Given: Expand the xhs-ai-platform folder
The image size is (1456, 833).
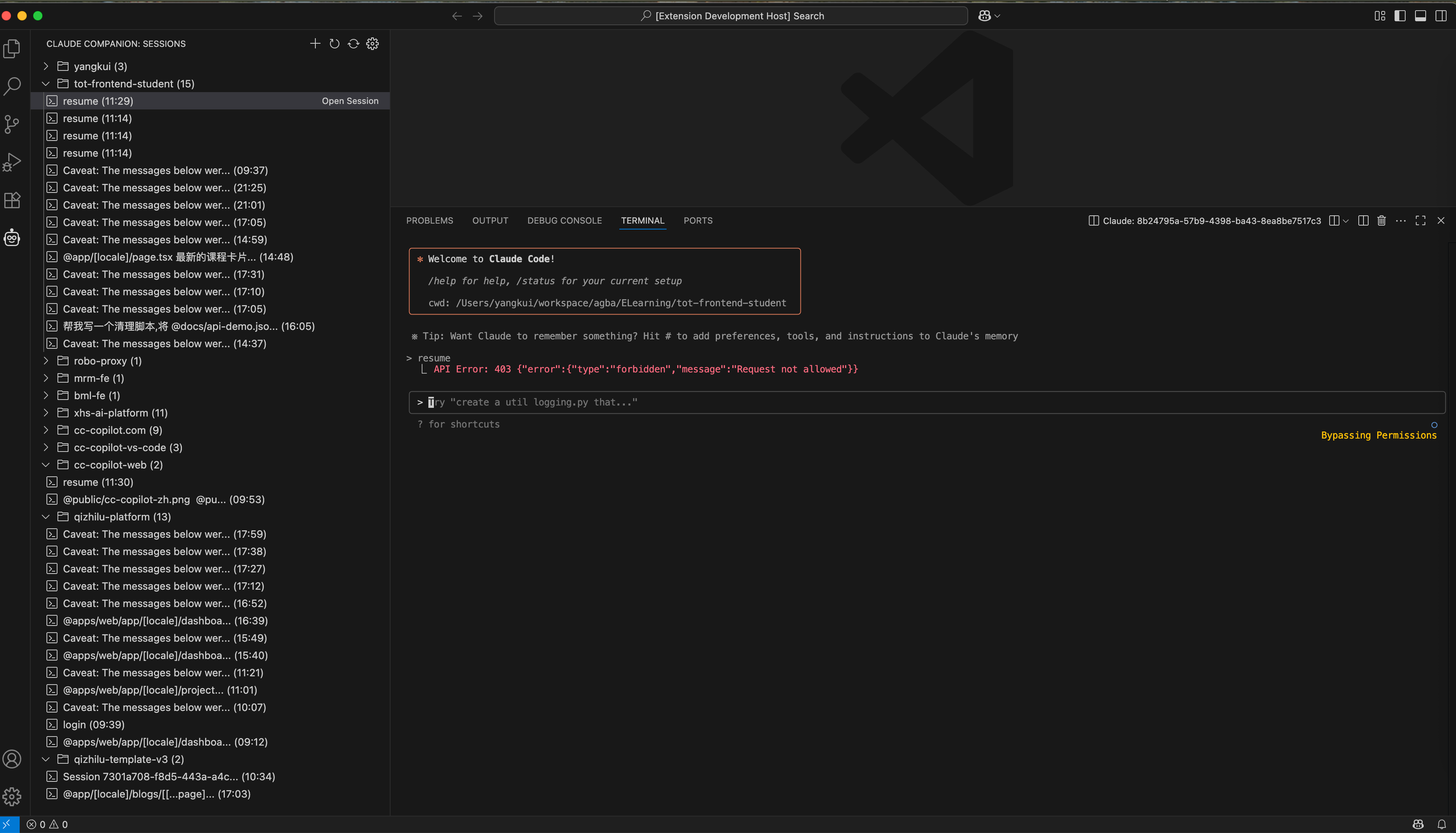Looking at the screenshot, I should pos(46,413).
